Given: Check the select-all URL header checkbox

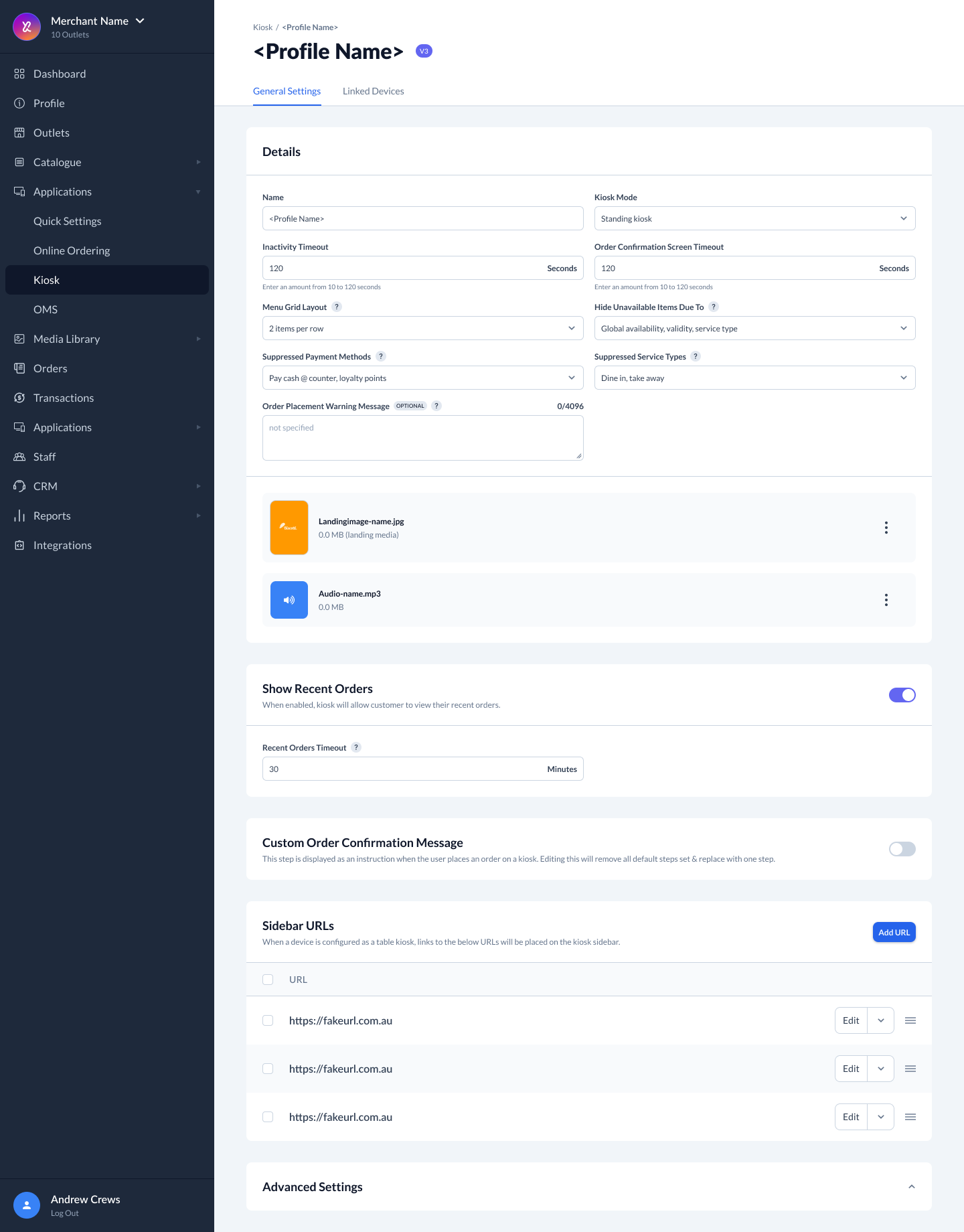Looking at the screenshot, I should [268, 980].
